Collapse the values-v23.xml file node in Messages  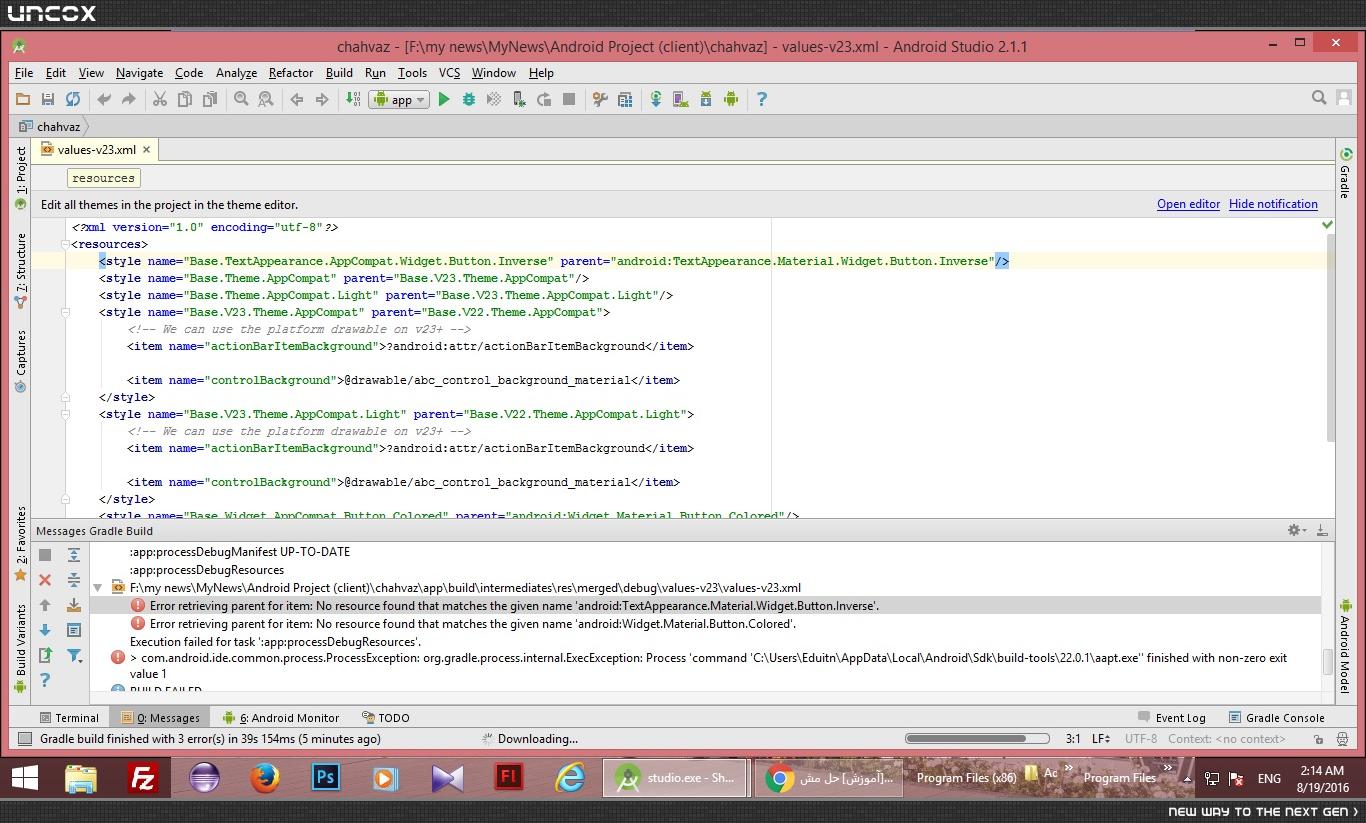click(x=98, y=588)
